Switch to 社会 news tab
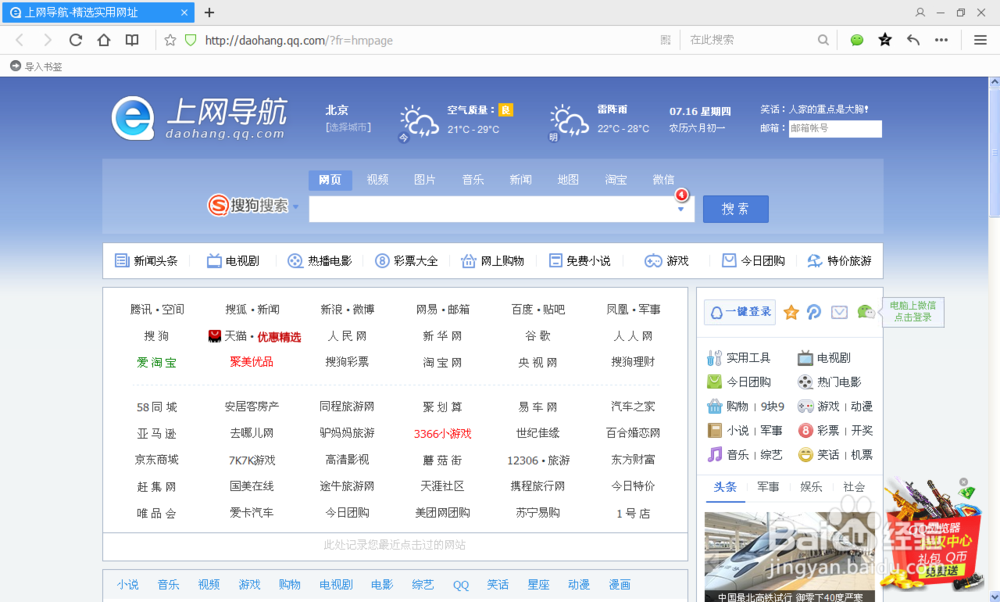The height and width of the screenshot is (602, 1000). click(x=853, y=487)
